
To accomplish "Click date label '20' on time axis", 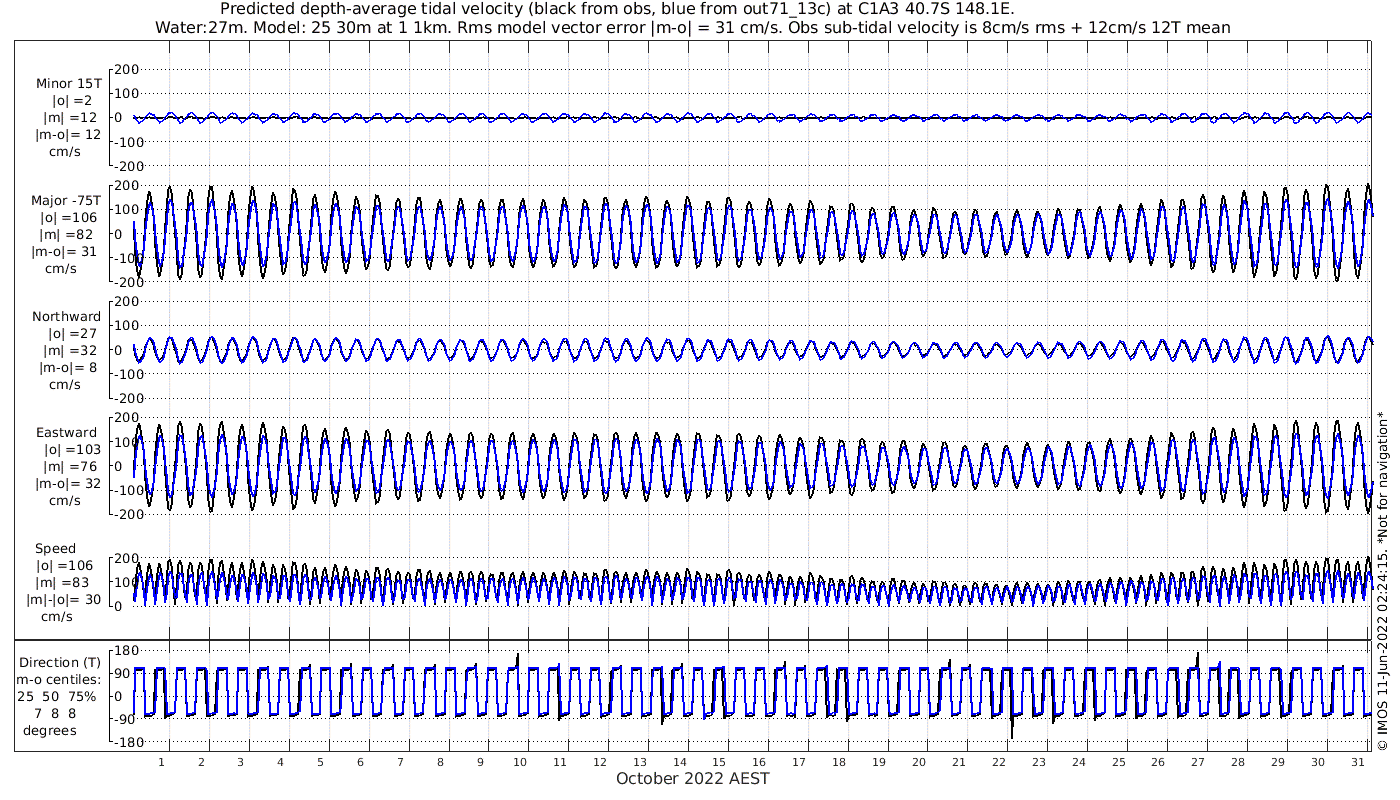I will coord(918,762).
